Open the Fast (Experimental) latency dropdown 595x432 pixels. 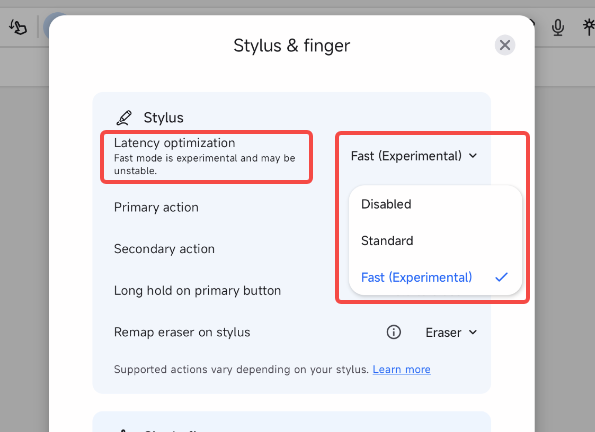414,156
